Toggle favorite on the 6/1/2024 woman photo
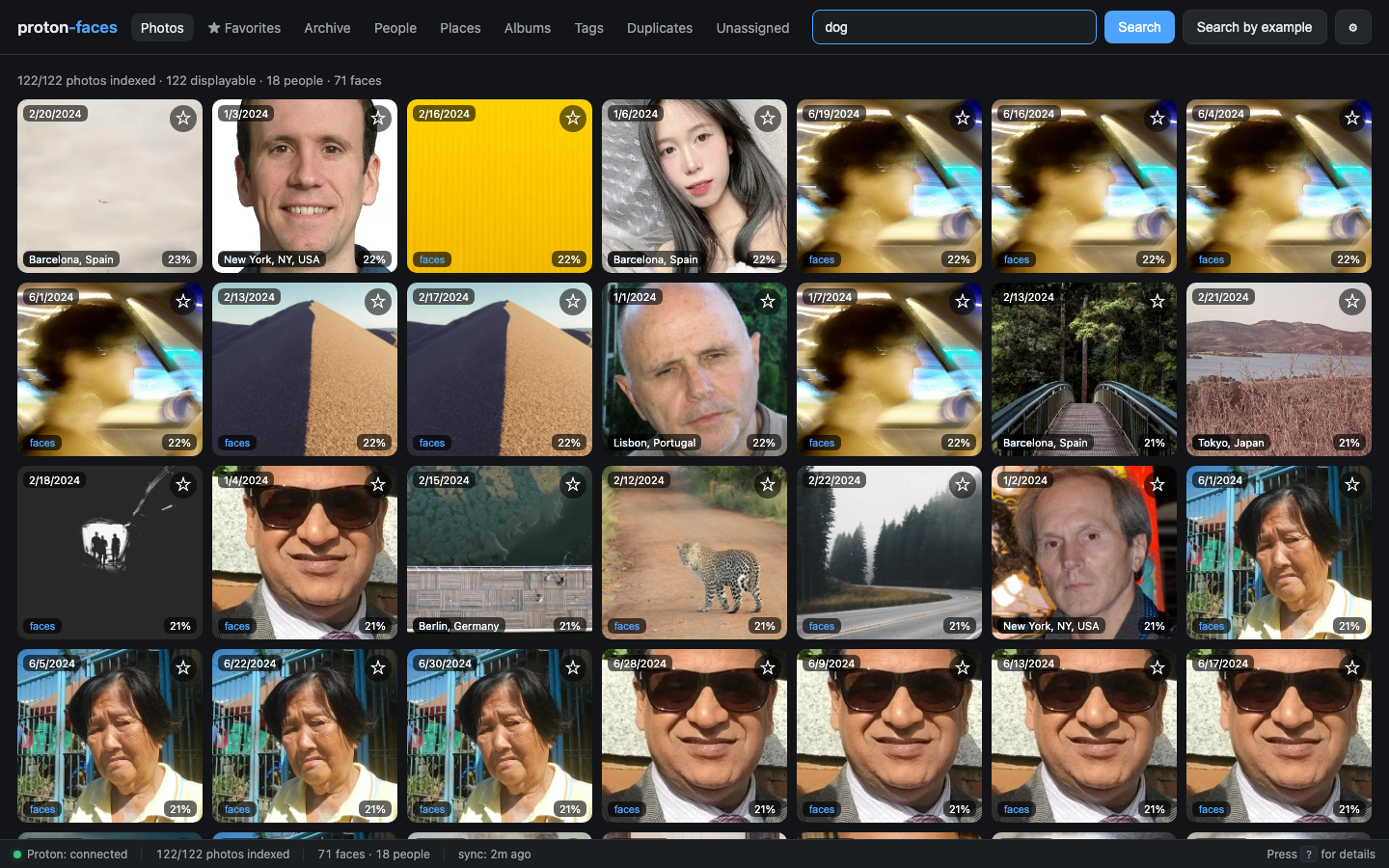Screen dimensions: 1389x868 click(1352, 485)
